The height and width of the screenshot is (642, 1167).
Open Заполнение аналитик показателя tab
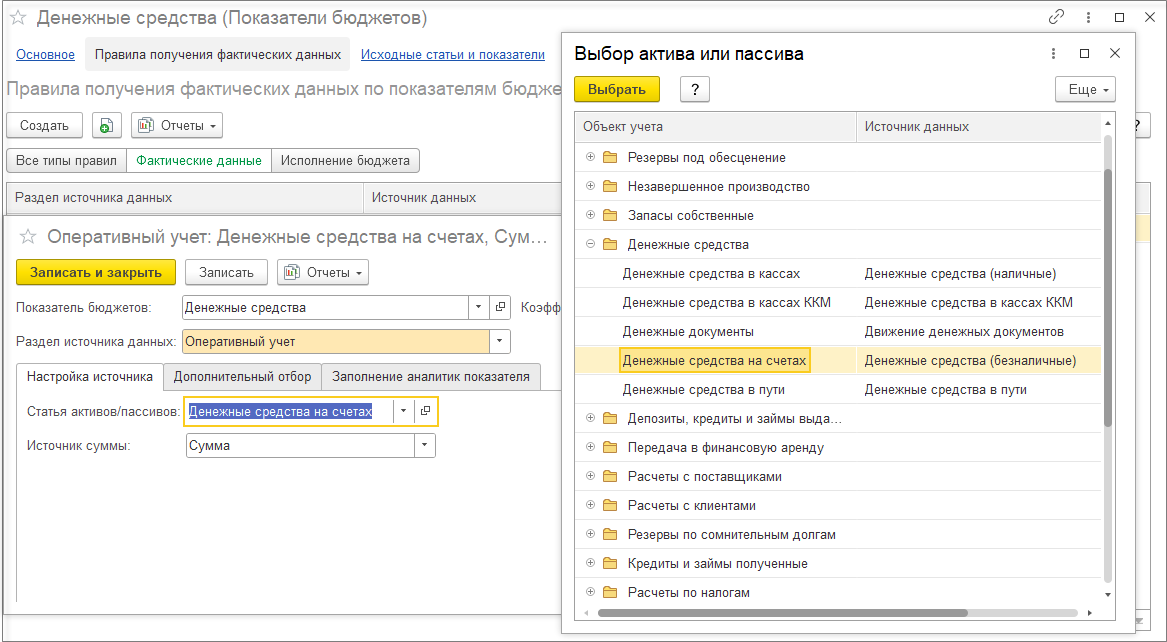[x=430, y=377]
